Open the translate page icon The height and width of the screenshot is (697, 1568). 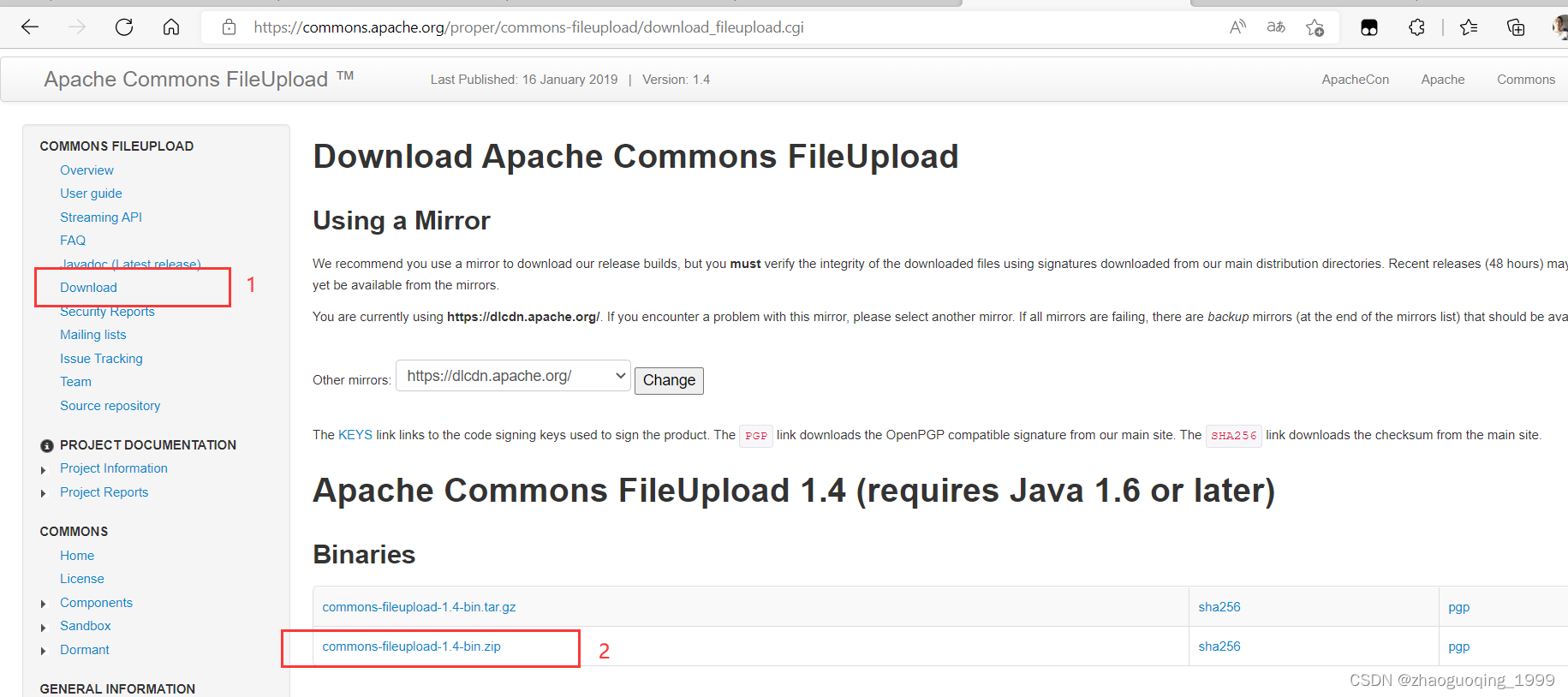point(1276,27)
